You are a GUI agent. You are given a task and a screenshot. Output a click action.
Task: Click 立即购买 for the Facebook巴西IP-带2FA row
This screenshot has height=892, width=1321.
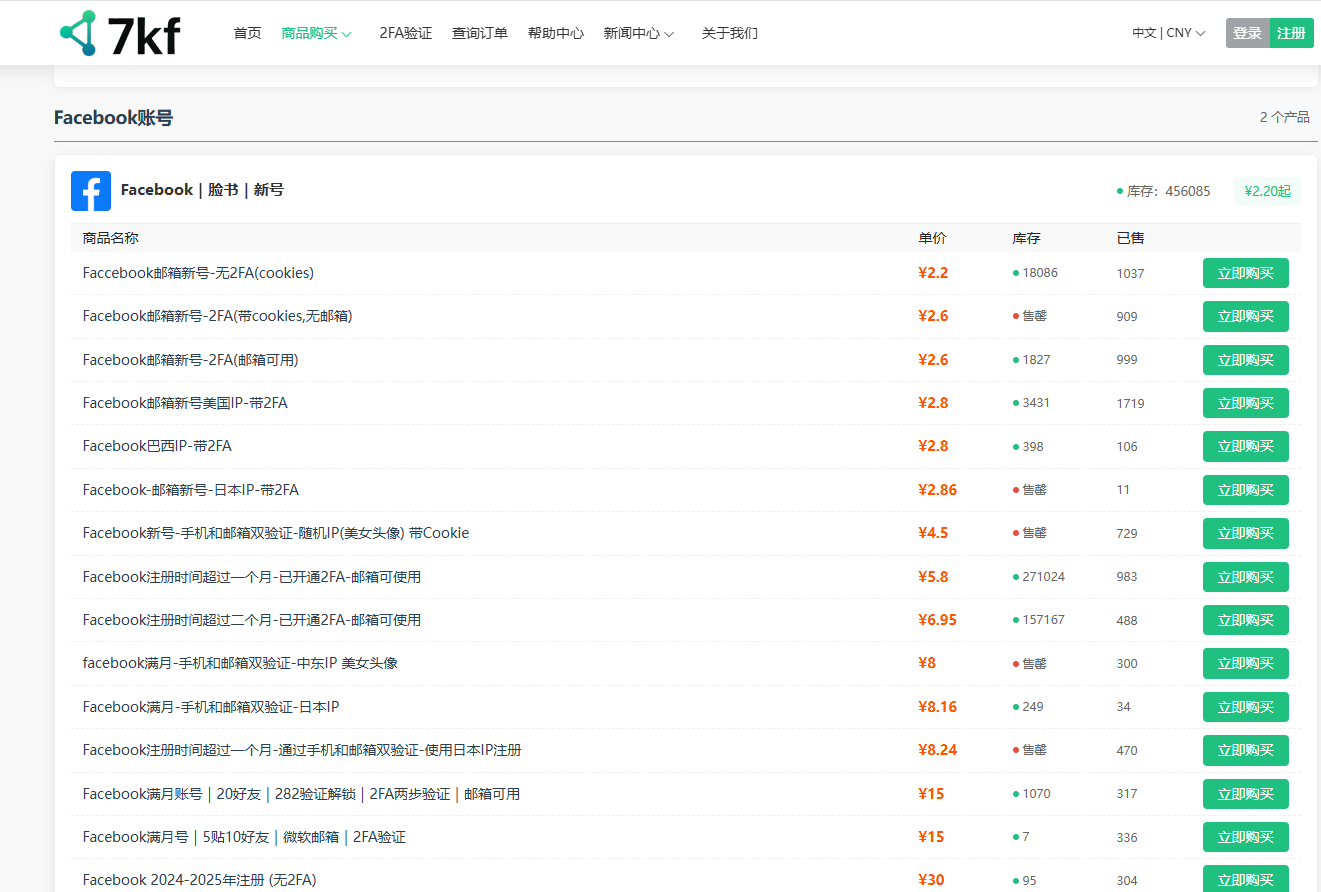click(1245, 446)
